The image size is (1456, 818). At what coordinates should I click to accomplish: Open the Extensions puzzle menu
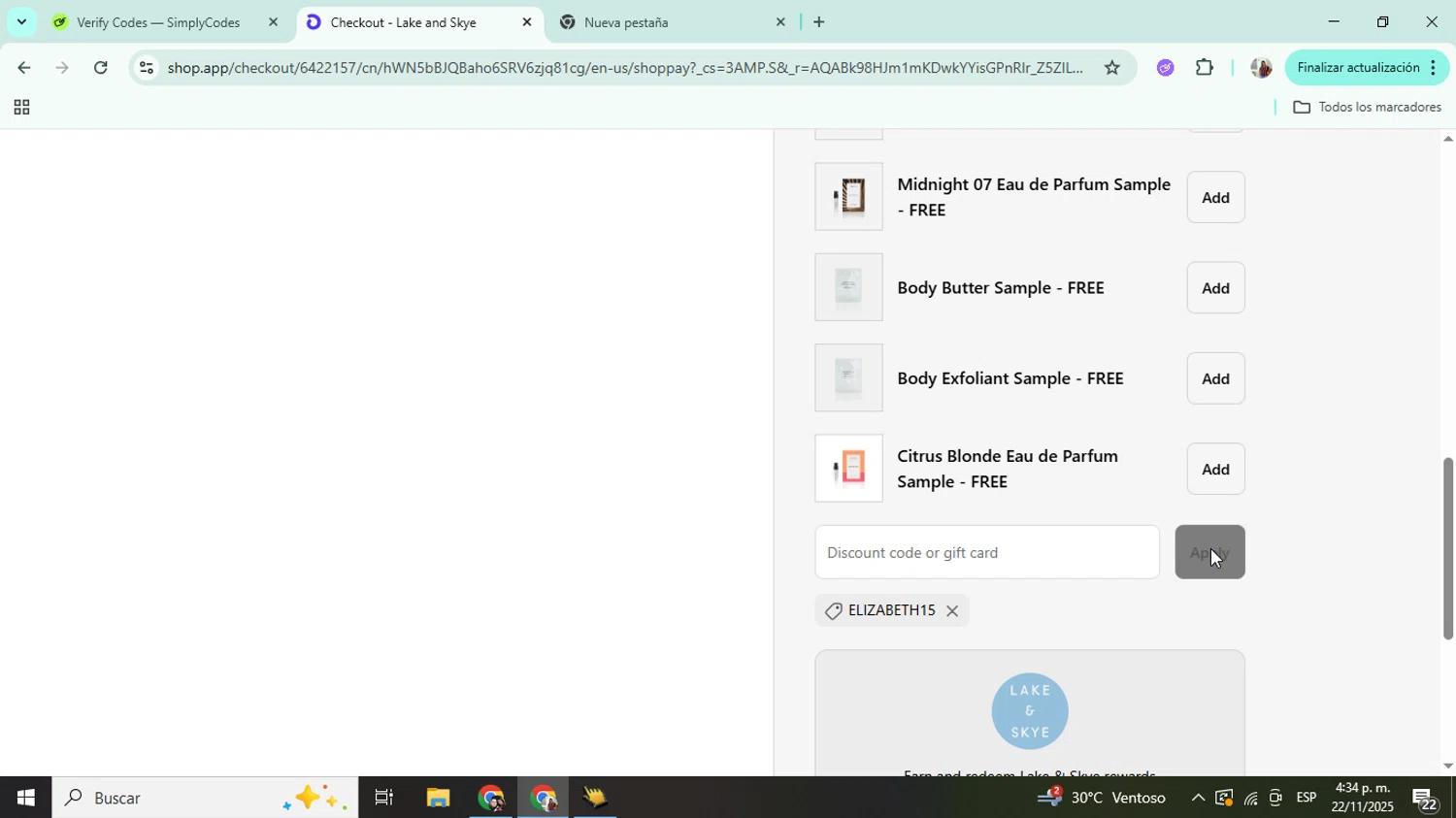(1205, 68)
